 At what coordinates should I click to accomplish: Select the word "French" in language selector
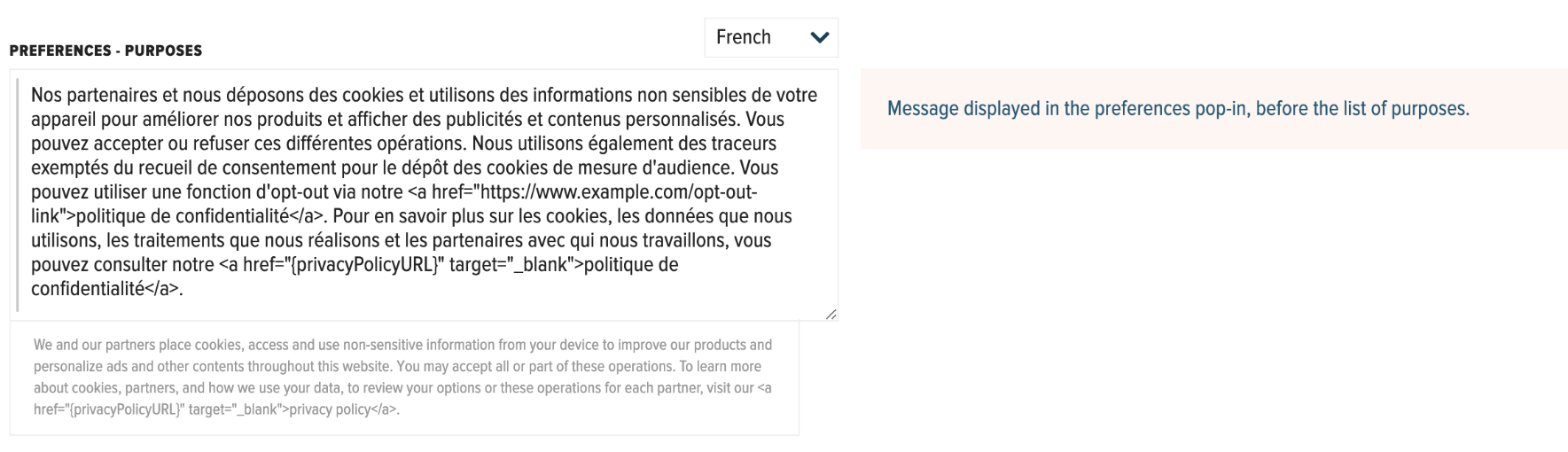(743, 37)
